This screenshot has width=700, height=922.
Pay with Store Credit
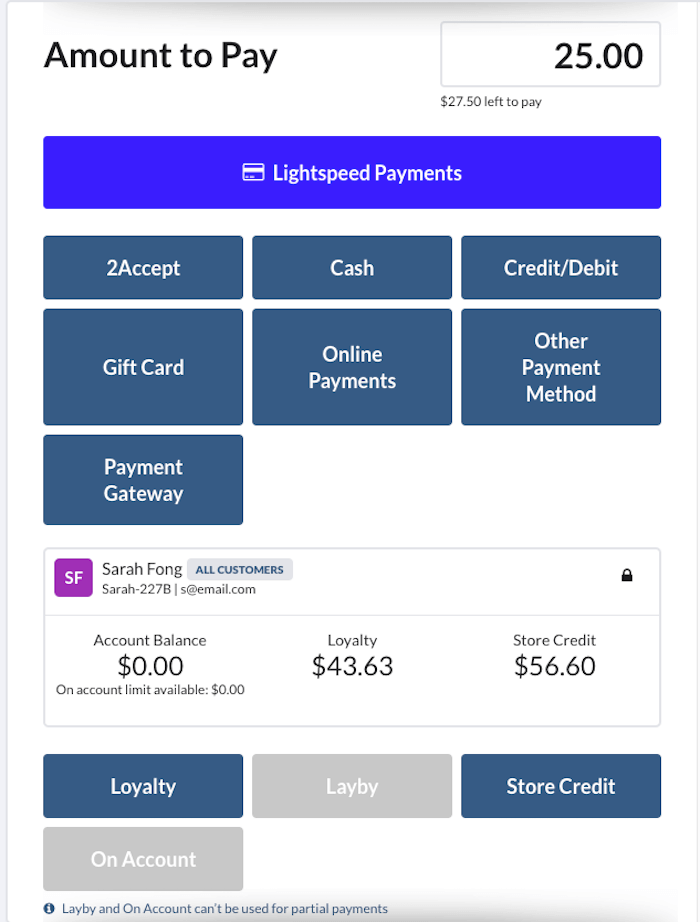561,786
